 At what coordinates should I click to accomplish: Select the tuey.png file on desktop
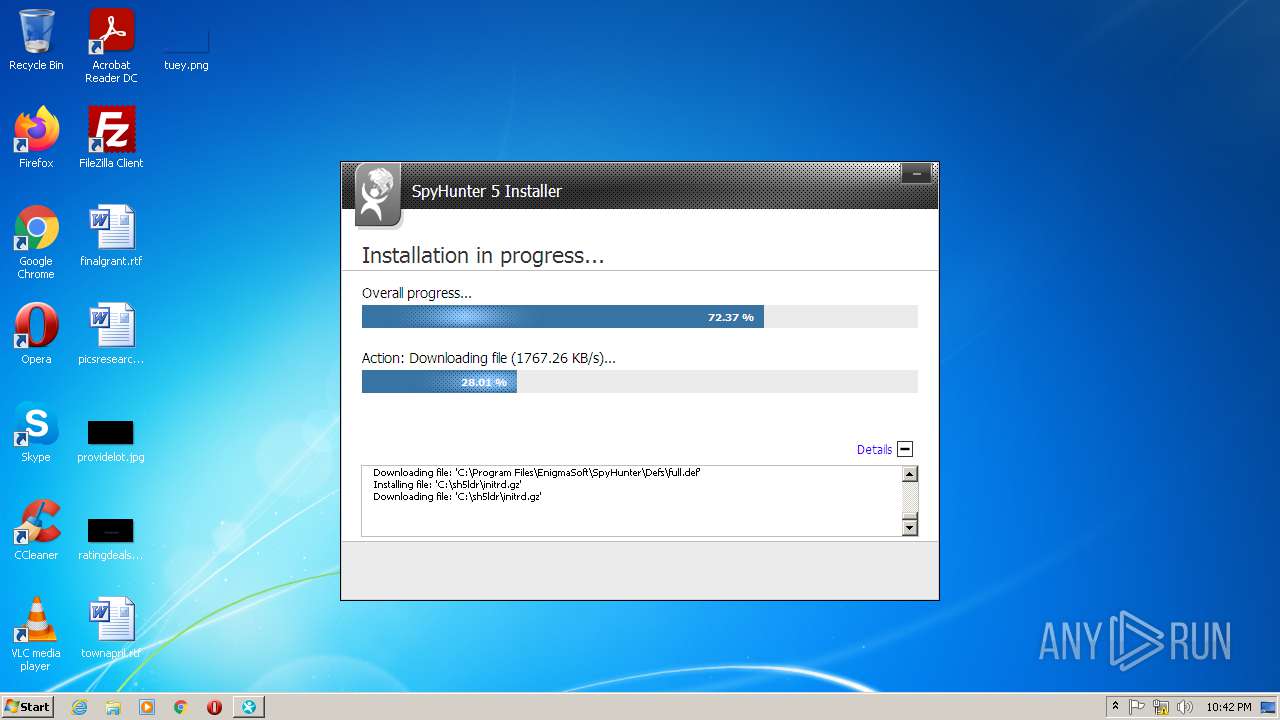186,46
